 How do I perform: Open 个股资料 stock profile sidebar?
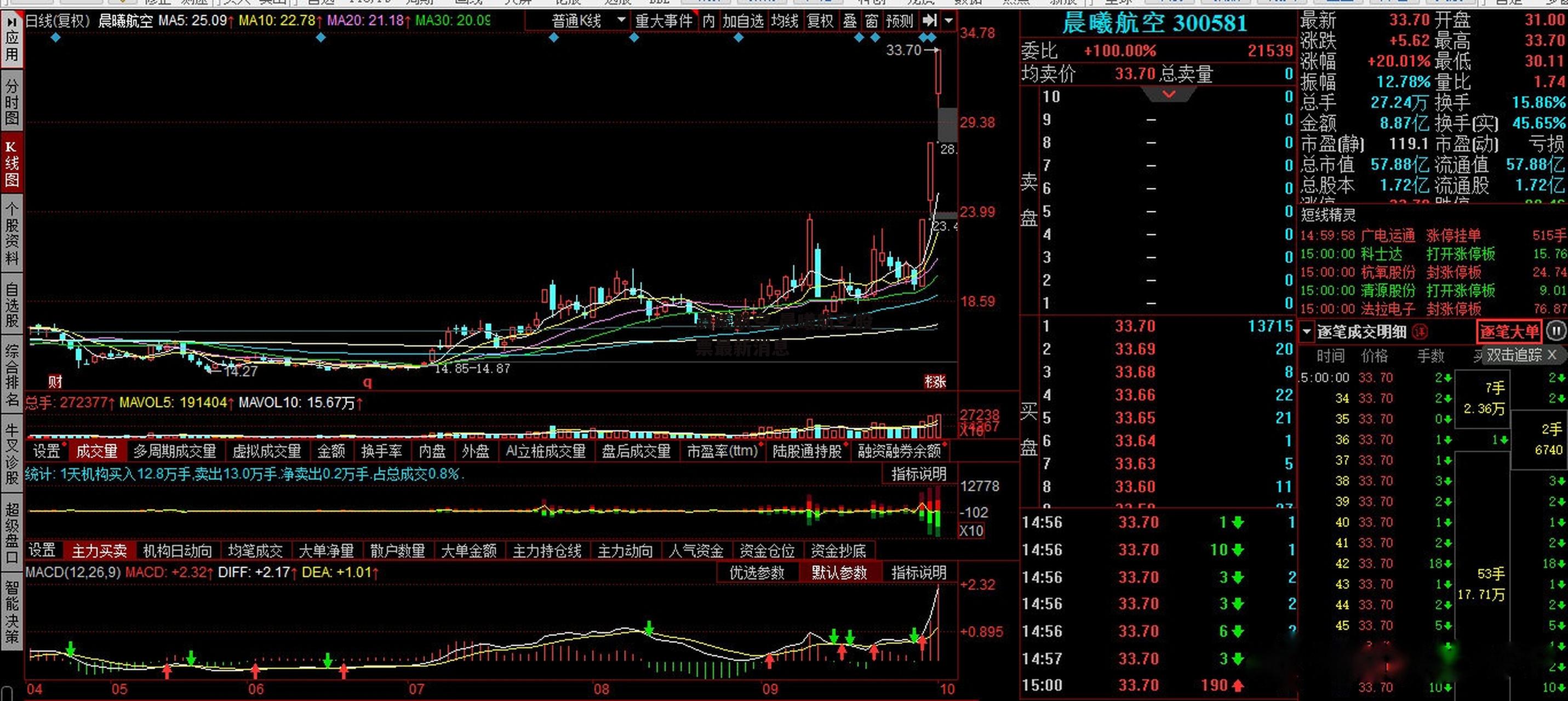point(11,234)
